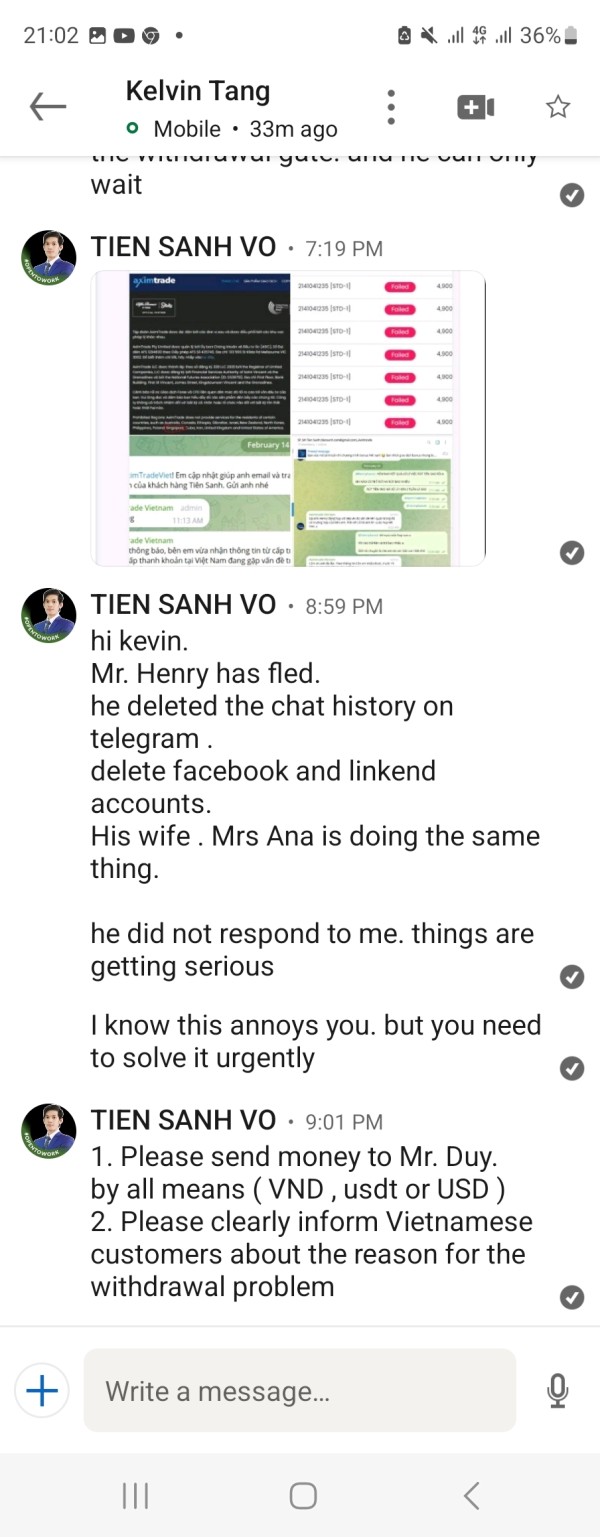Open the three-dot more options menu
The height and width of the screenshot is (1537, 600).
pyautogui.click(x=392, y=107)
